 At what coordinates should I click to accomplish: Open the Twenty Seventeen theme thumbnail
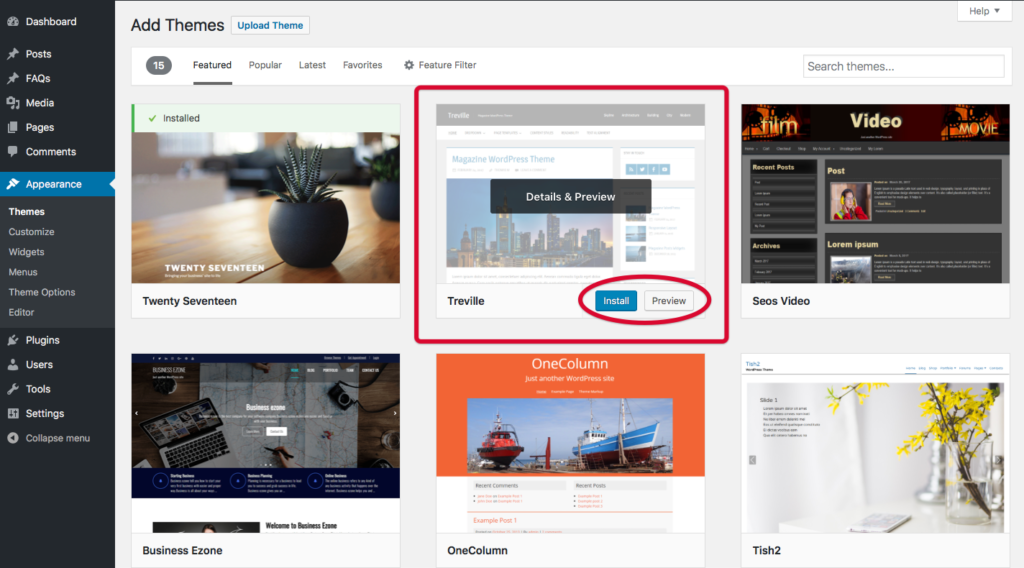pos(266,208)
